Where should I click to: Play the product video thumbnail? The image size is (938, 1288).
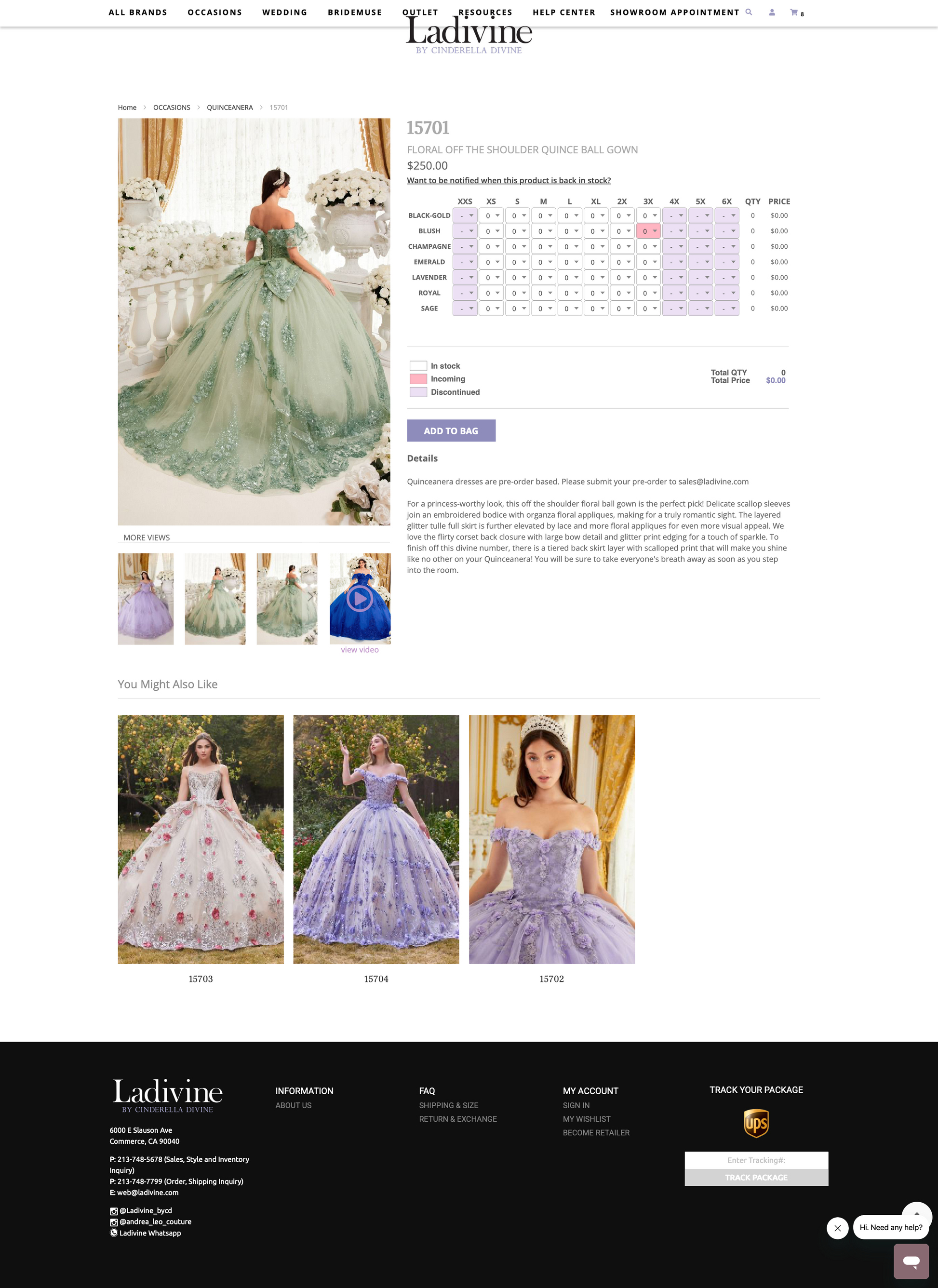point(360,599)
